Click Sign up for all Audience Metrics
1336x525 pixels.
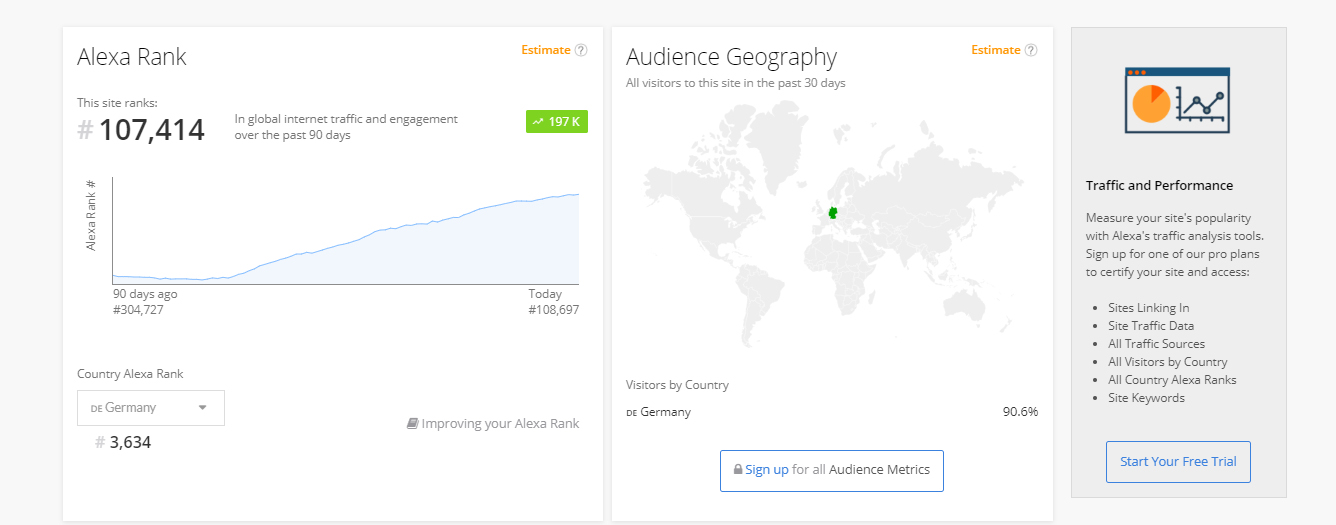pyautogui.click(x=832, y=471)
